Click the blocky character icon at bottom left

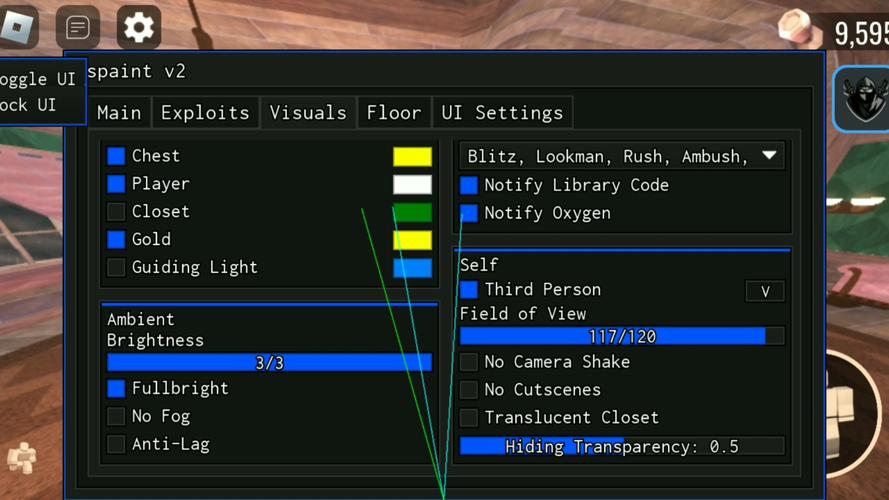(22, 457)
